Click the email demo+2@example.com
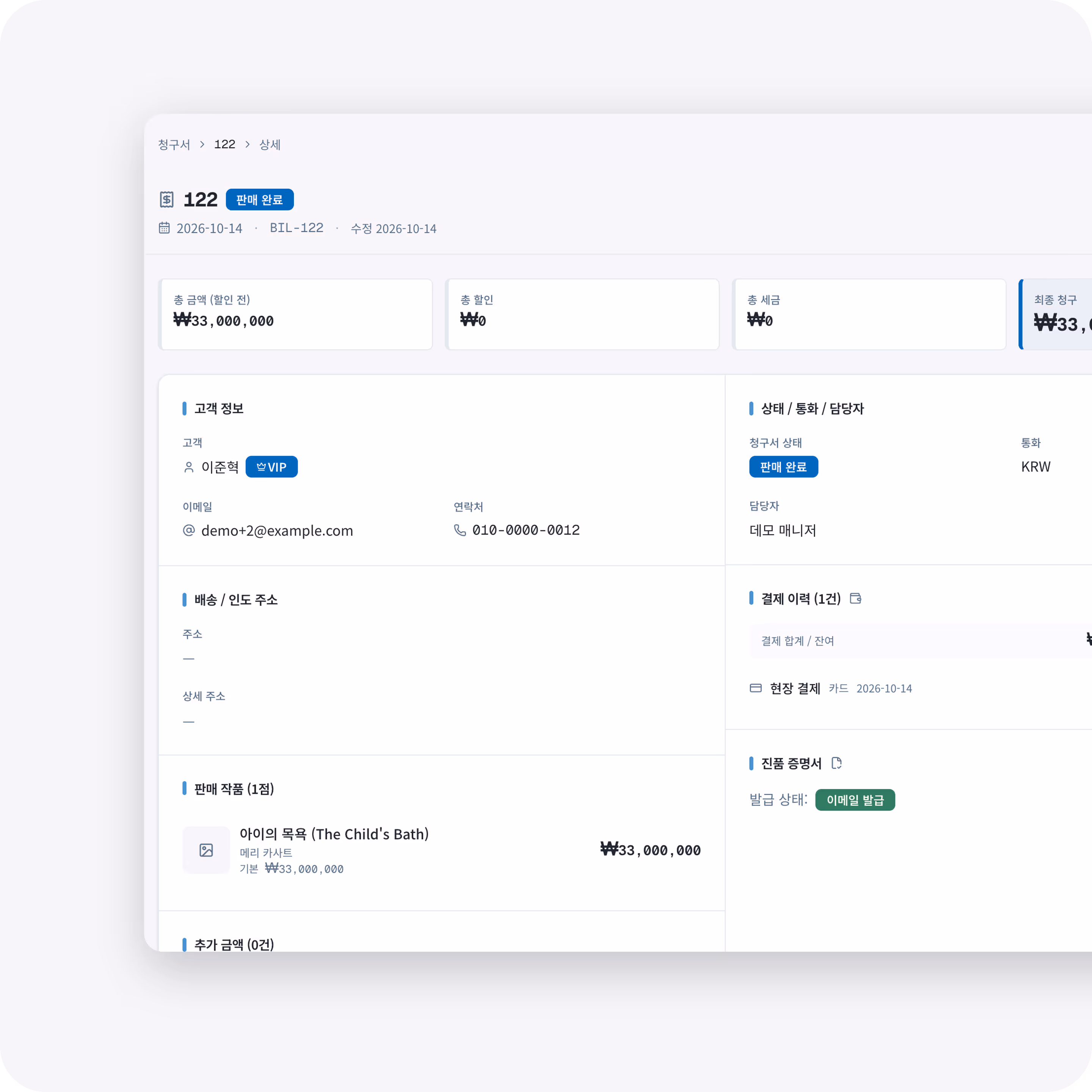 [x=277, y=531]
